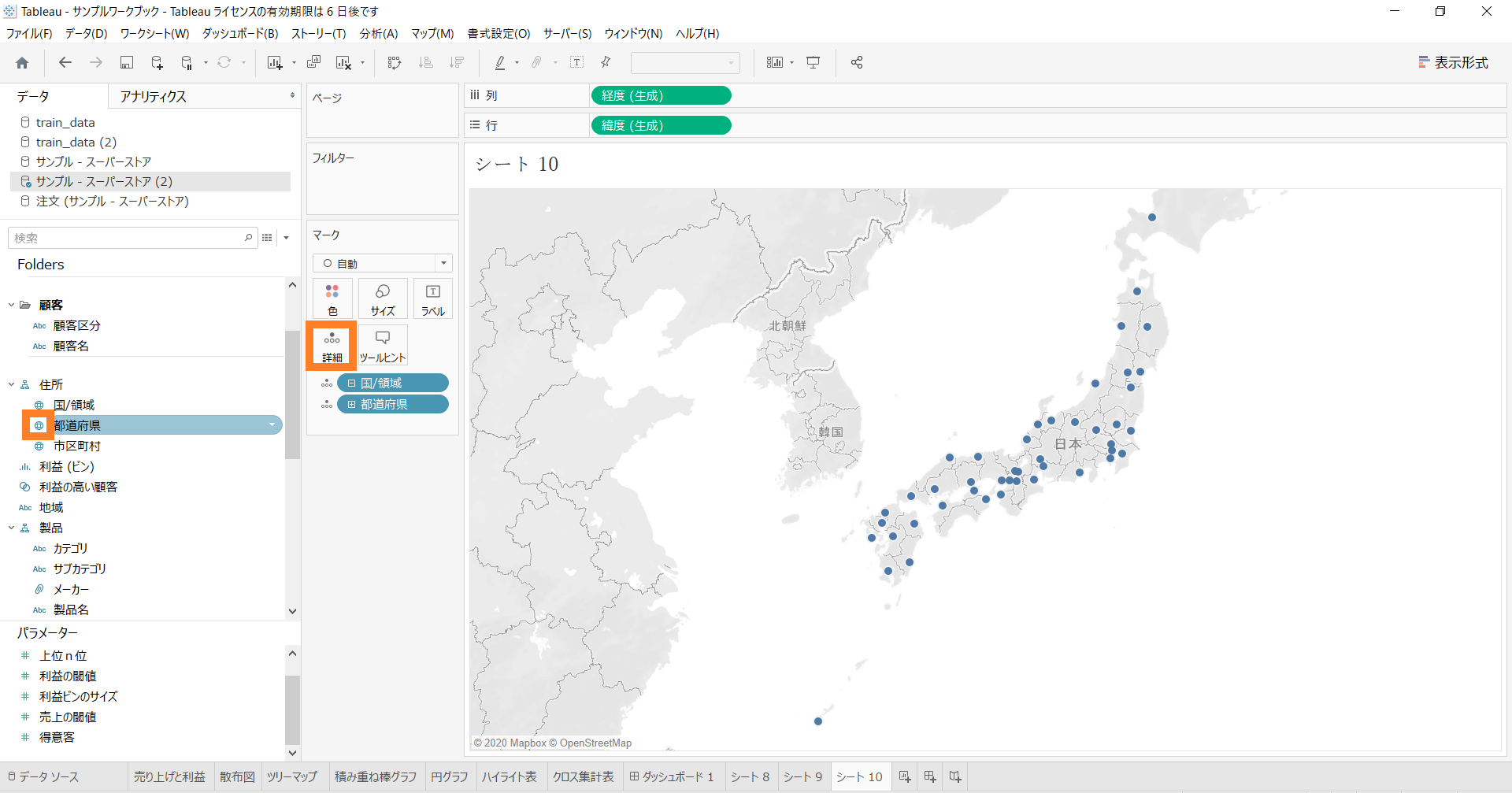
Task: Open the Size (サイズ) marks card
Action: tap(383, 299)
